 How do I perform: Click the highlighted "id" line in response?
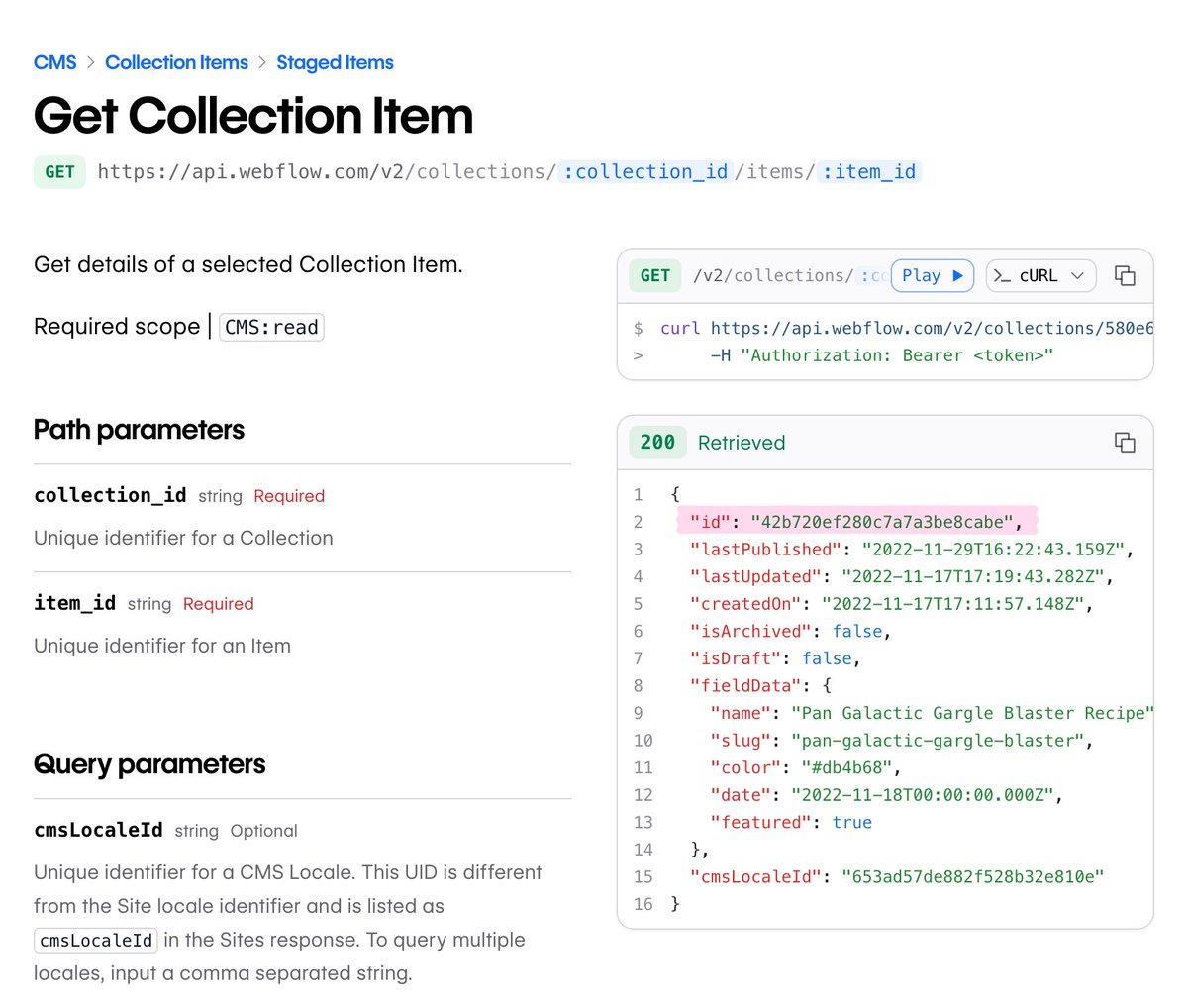[855, 521]
